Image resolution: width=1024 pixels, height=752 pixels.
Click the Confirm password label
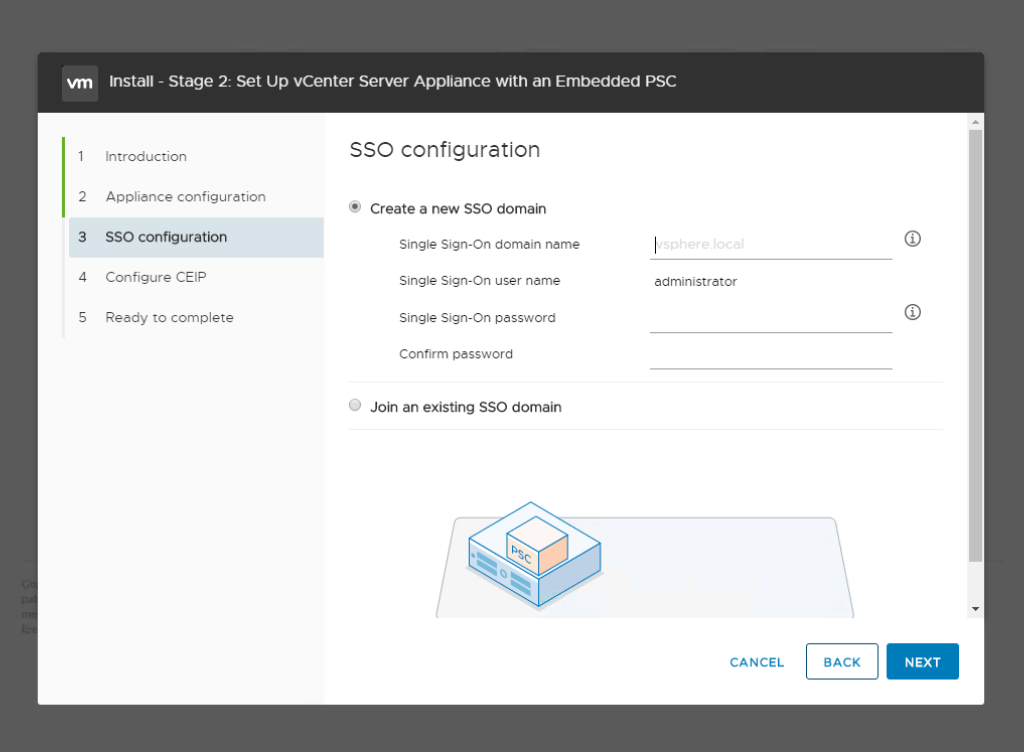(x=456, y=354)
